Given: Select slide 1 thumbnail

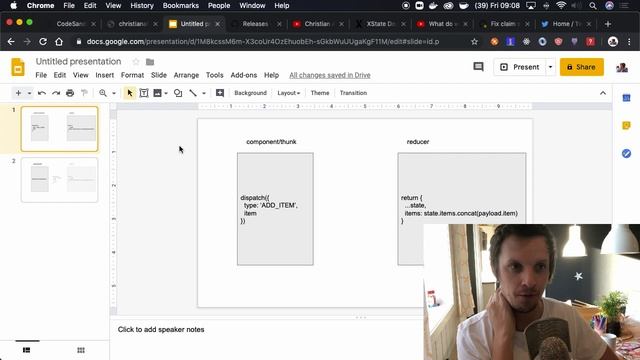Looking at the screenshot, I should 60,129.
